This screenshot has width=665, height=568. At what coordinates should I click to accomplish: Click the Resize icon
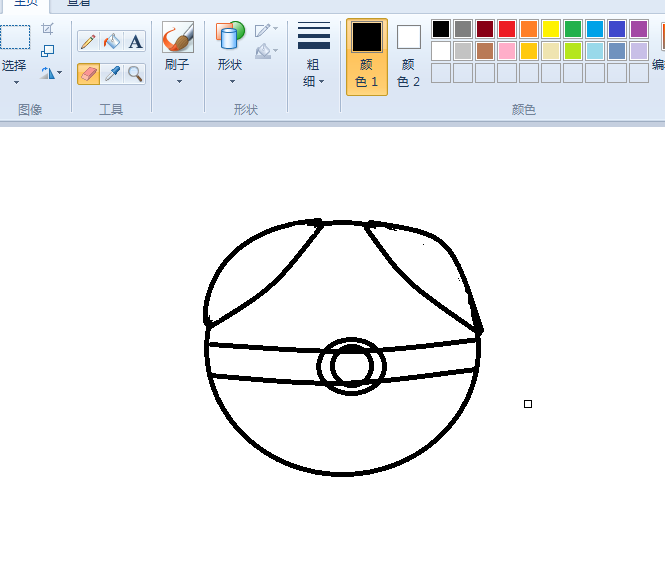click(47, 50)
